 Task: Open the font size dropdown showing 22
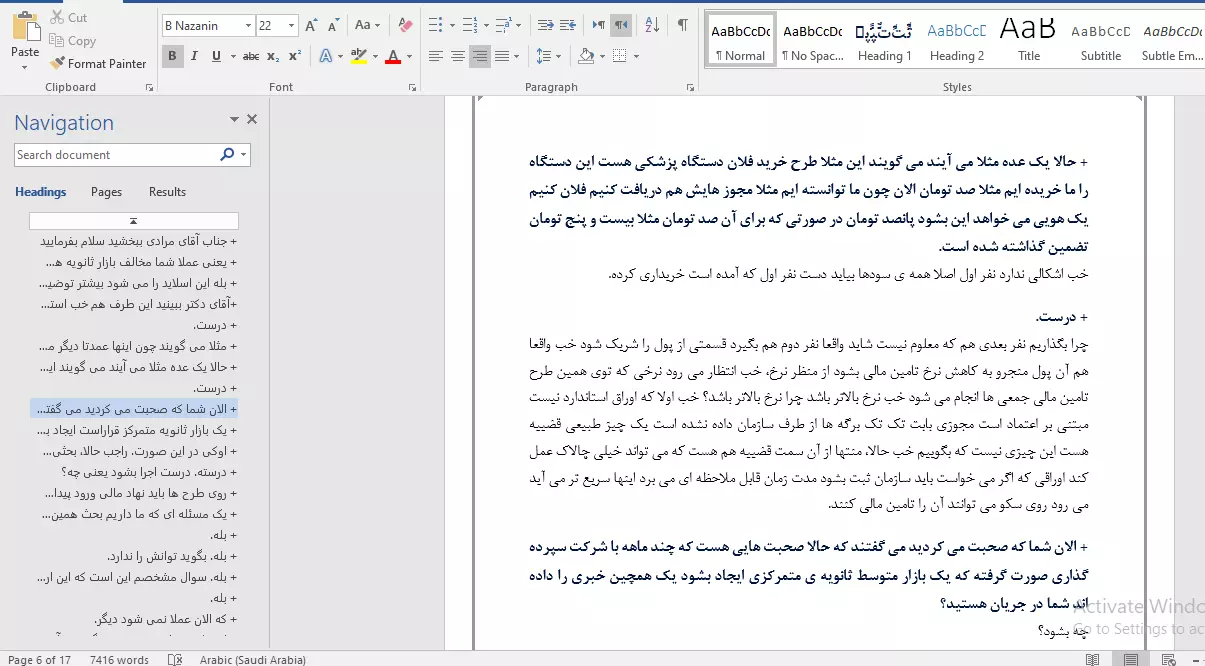point(291,25)
